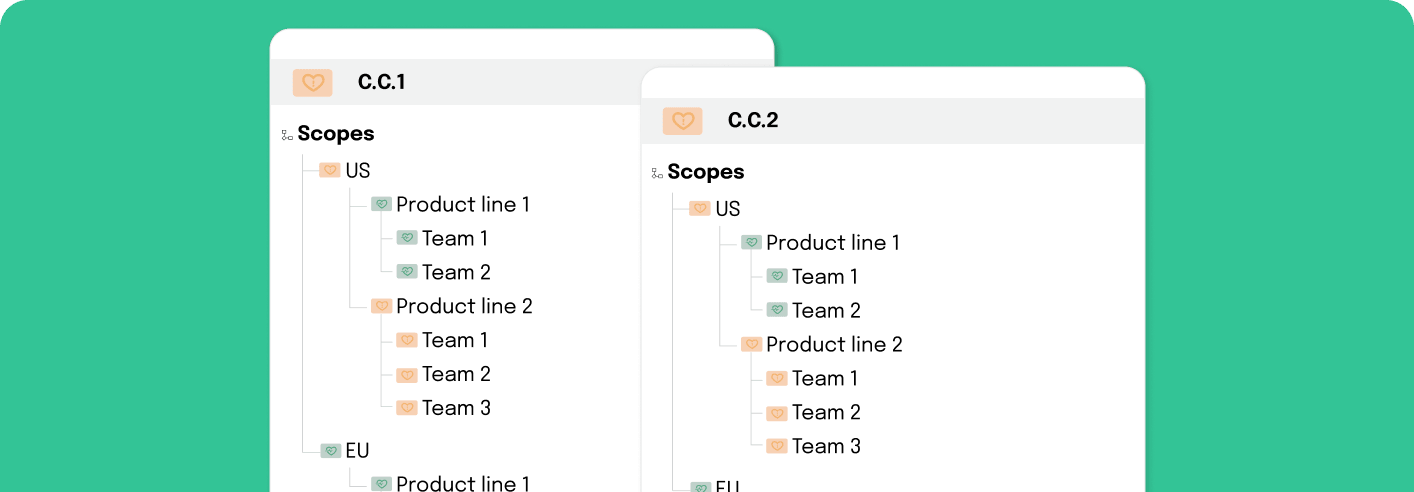Select the Scopes heading in C.C.1
The height and width of the screenshot is (492, 1414).
coord(336,134)
